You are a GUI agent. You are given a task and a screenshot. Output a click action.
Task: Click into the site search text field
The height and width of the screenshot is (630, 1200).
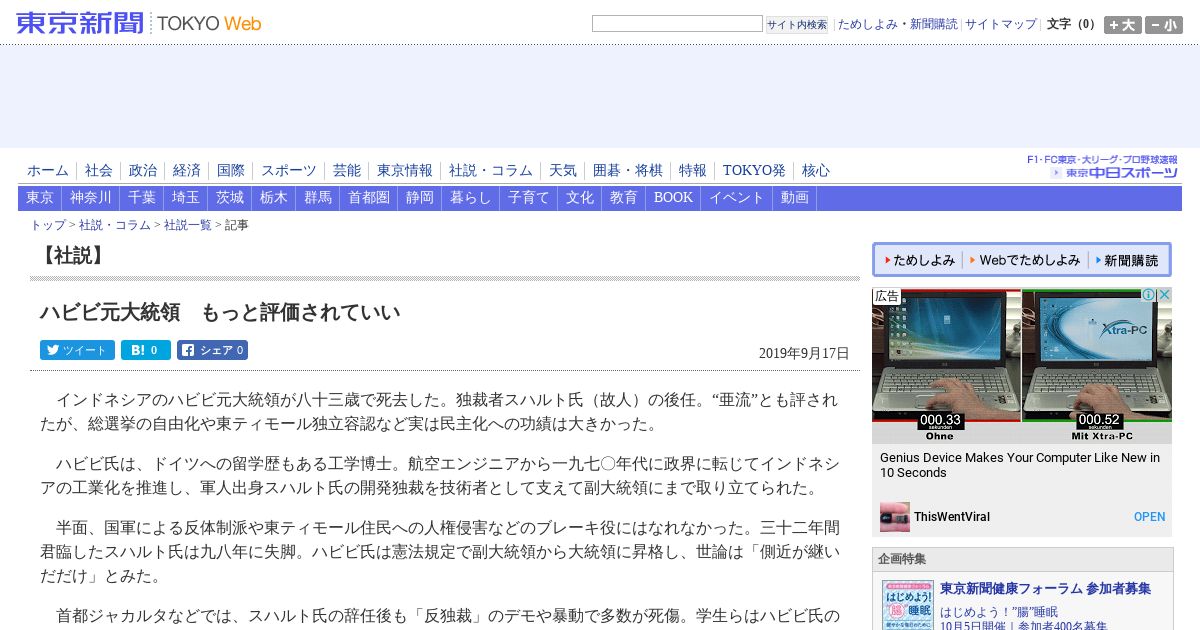677,24
